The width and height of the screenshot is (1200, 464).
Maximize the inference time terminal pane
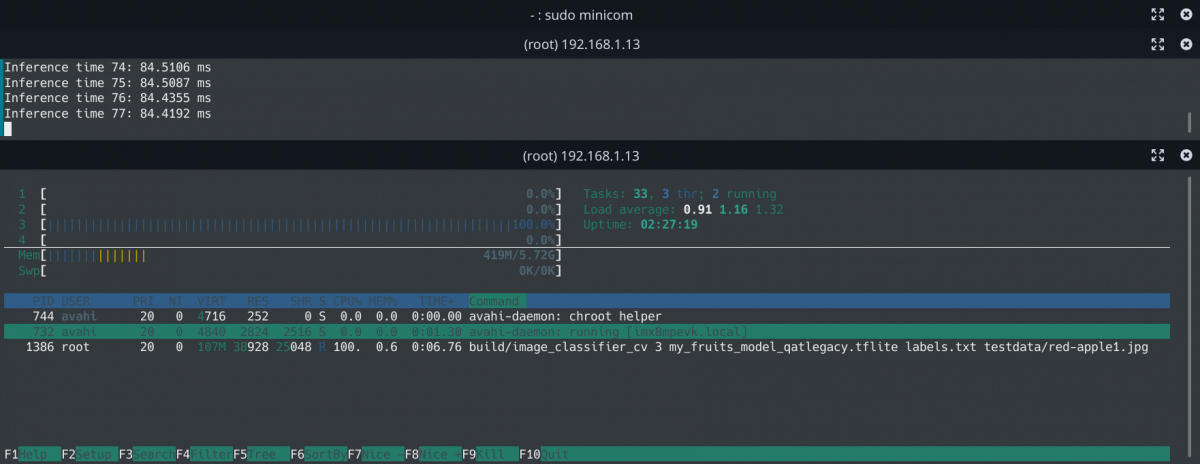coord(1157,44)
